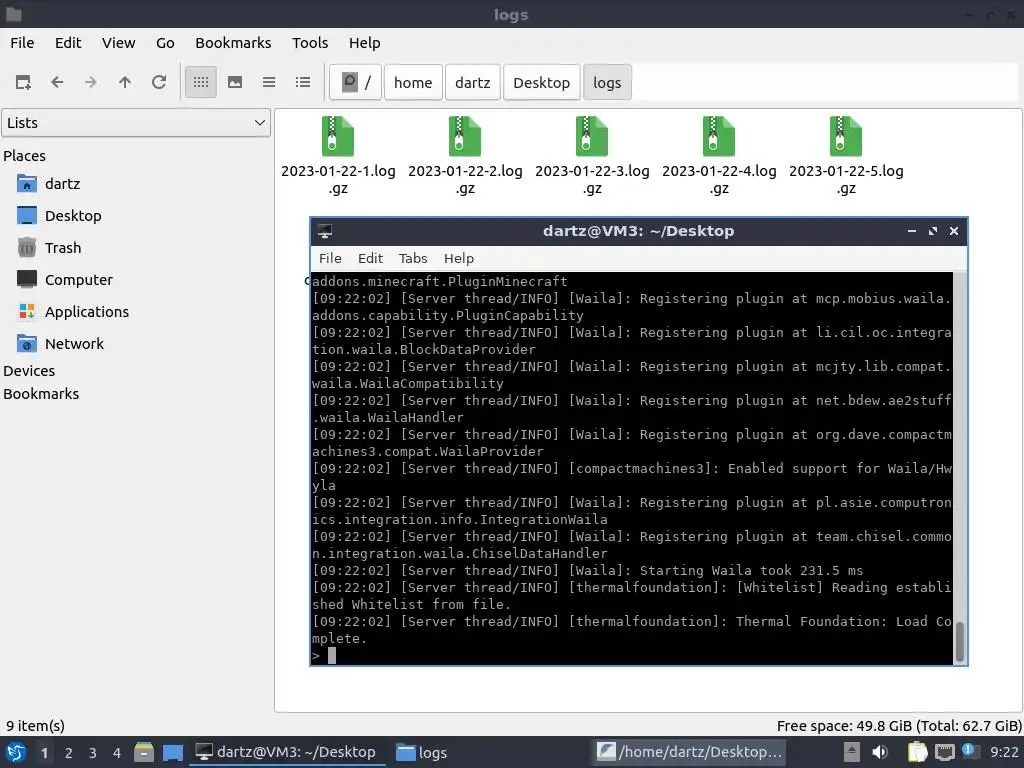Open the Bookmarks menu
Viewport: 1024px width, 768px height.
[233, 43]
